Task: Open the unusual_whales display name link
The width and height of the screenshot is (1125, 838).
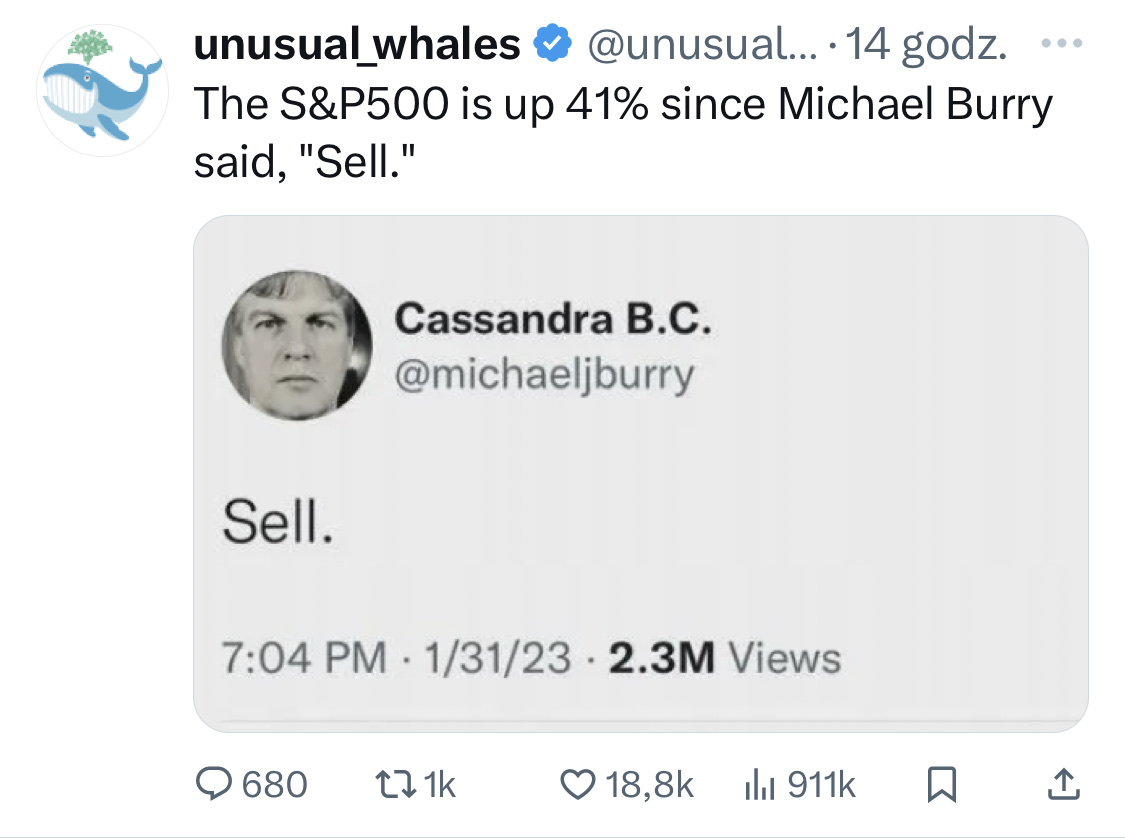Action: pyautogui.click(x=357, y=44)
